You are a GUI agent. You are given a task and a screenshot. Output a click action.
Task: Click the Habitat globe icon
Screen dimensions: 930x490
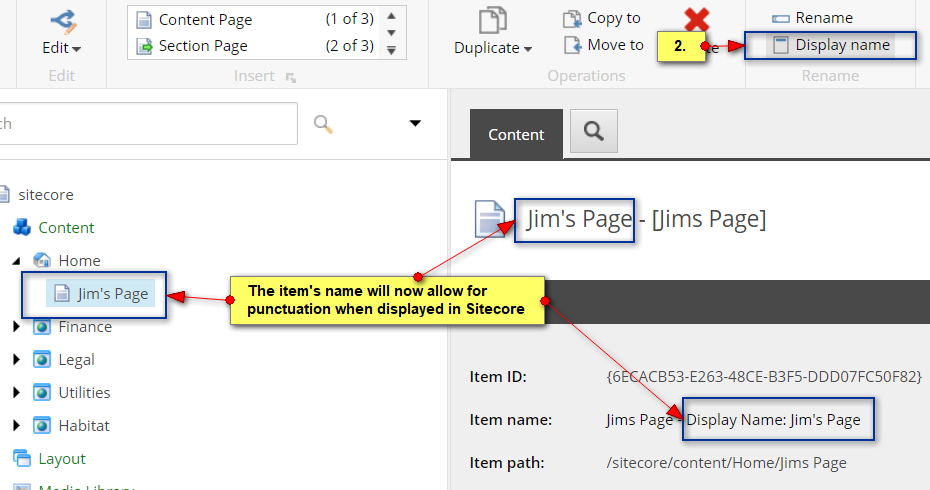[42, 425]
